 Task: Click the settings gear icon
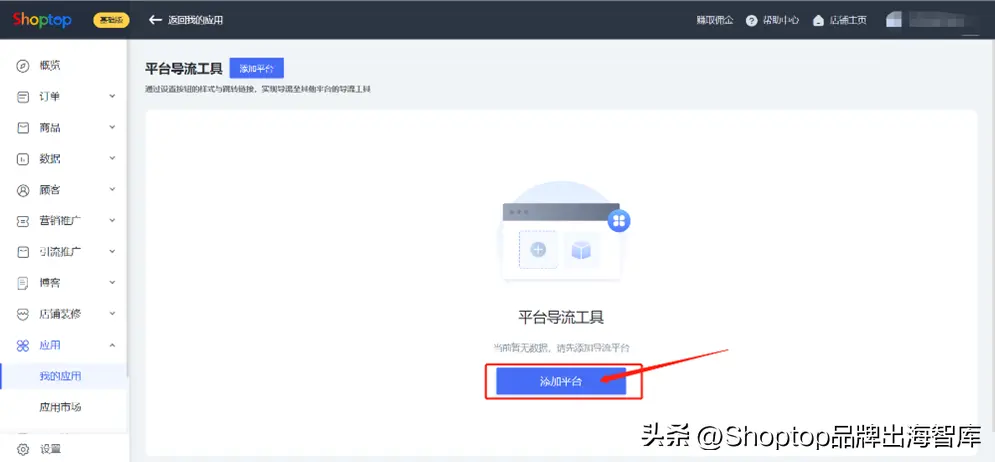23,449
